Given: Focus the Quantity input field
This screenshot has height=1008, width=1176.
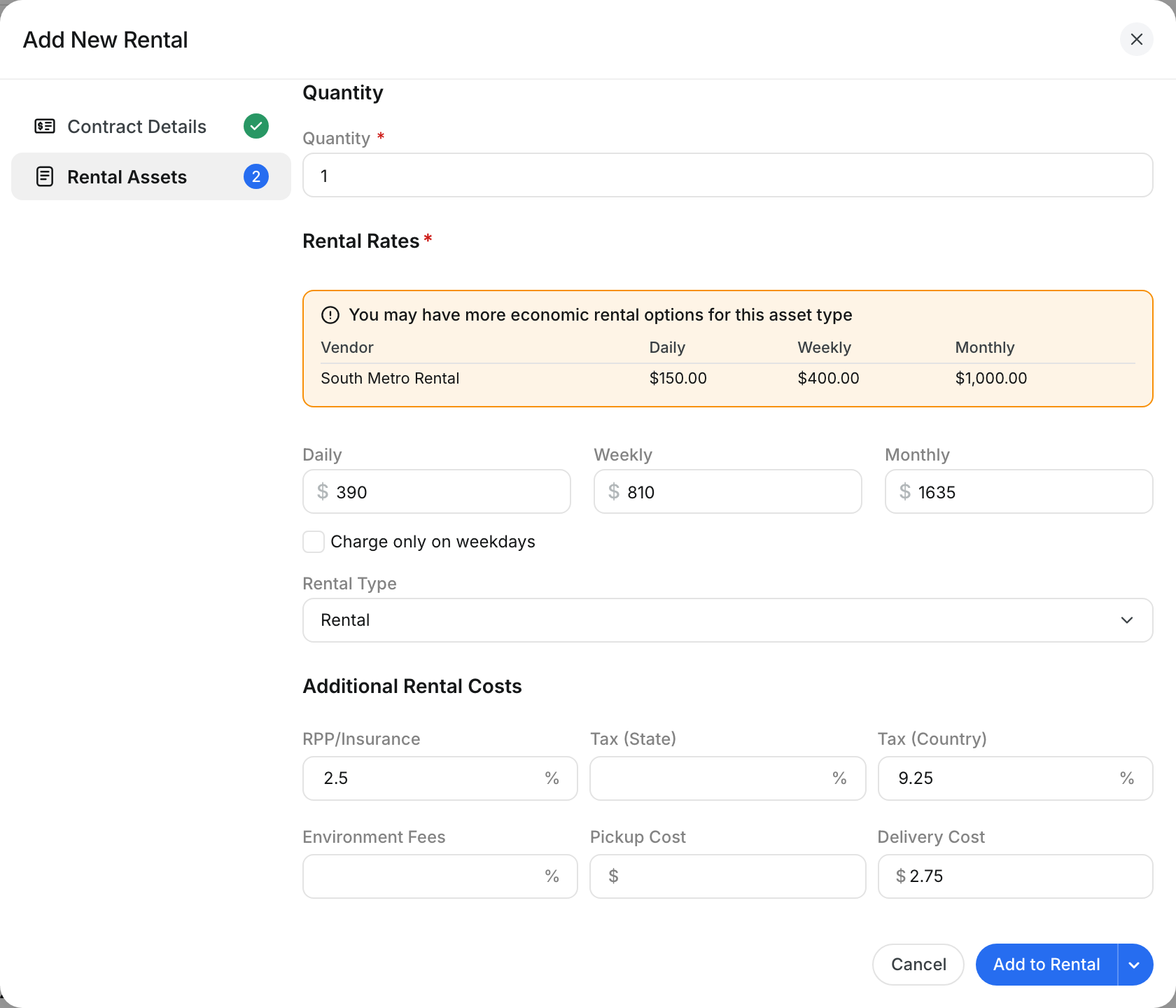Looking at the screenshot, I should 728,175.
